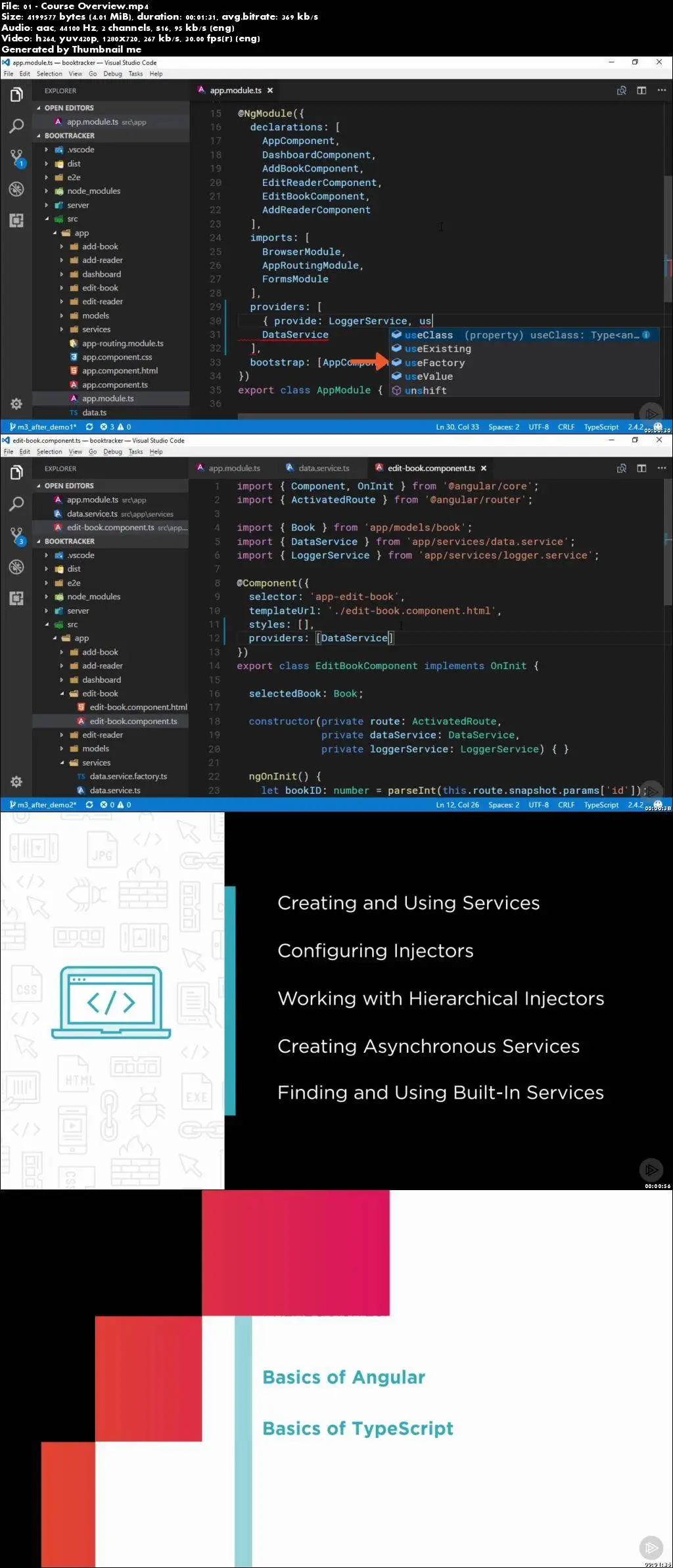673x1568 pixels.
Task: Show errors and warnings in edit-book.component.ts window status bar
Action: (x=116, y=805)
